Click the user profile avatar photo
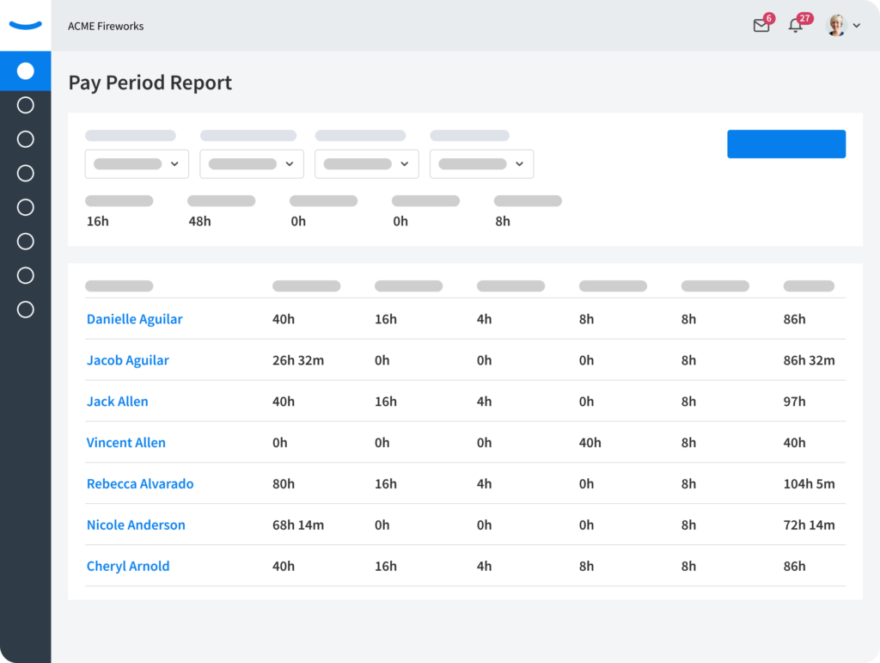The width and height of the screenshot is (880, 663). coord(836,25)
